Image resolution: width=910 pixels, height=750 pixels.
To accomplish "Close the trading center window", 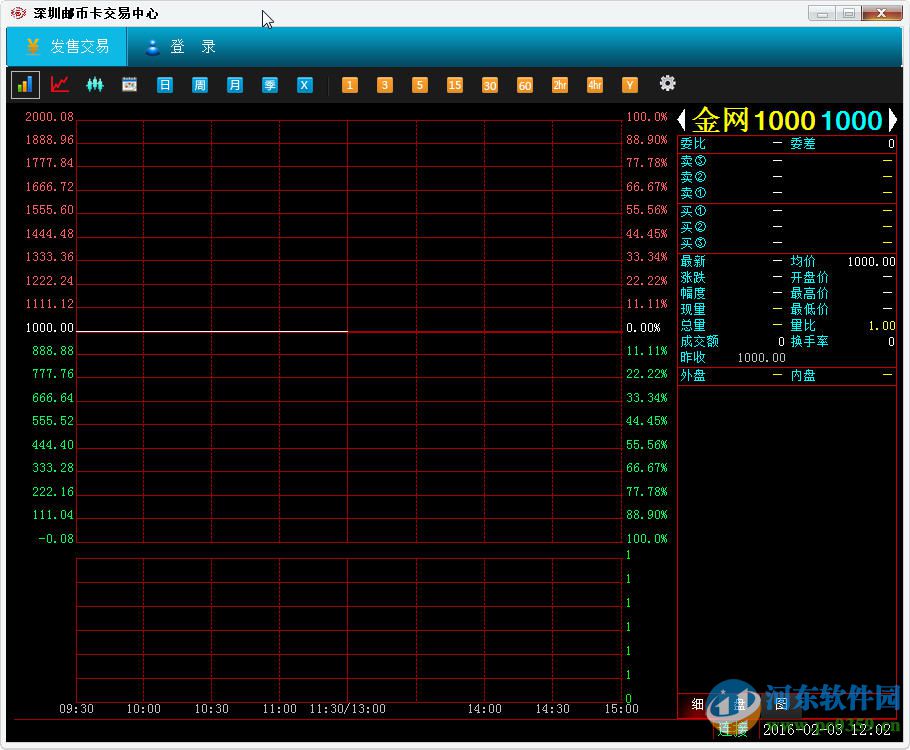I will coord(882,13).
